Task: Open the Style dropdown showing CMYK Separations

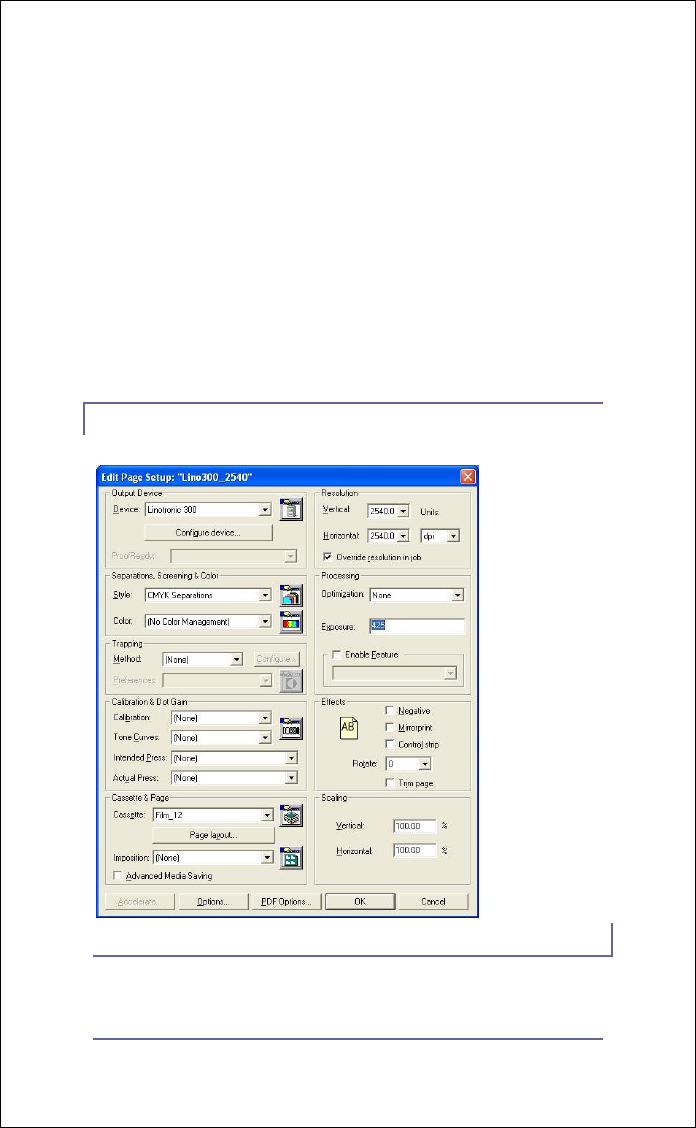Action: tap(208, 595)
